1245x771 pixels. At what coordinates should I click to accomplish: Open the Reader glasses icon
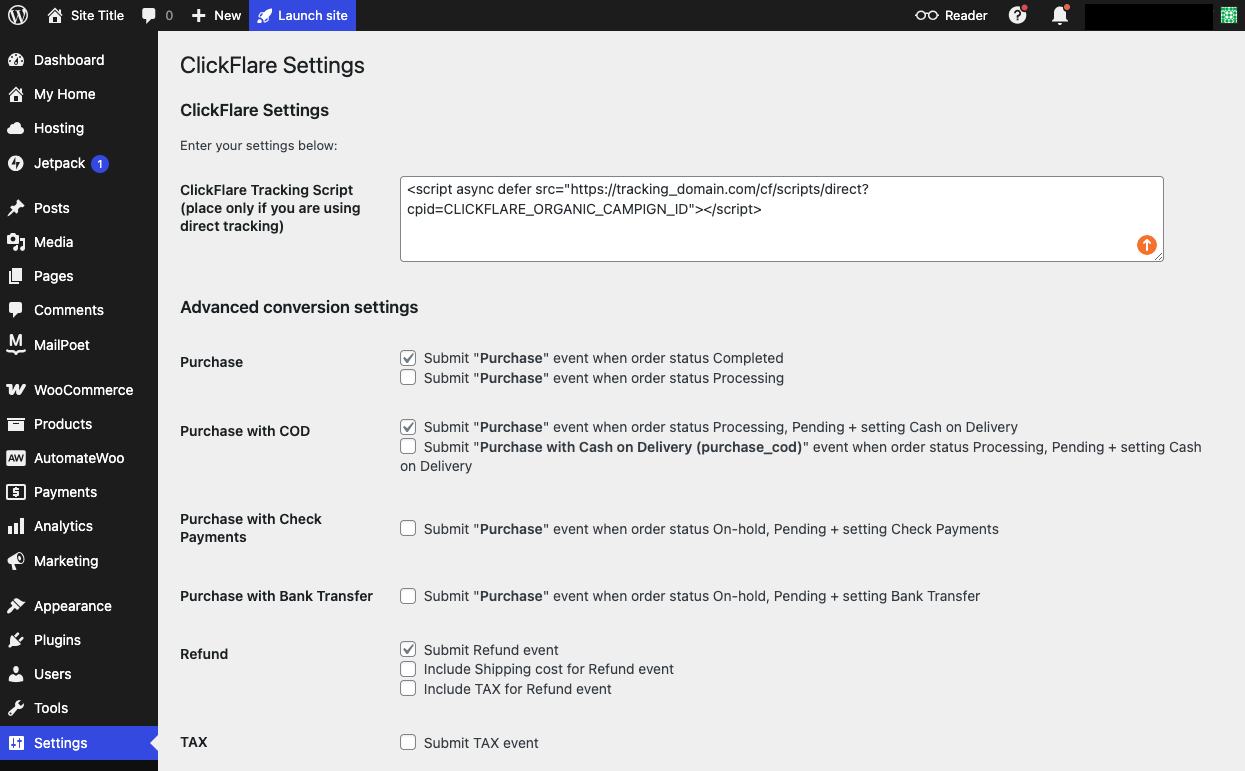927,15
